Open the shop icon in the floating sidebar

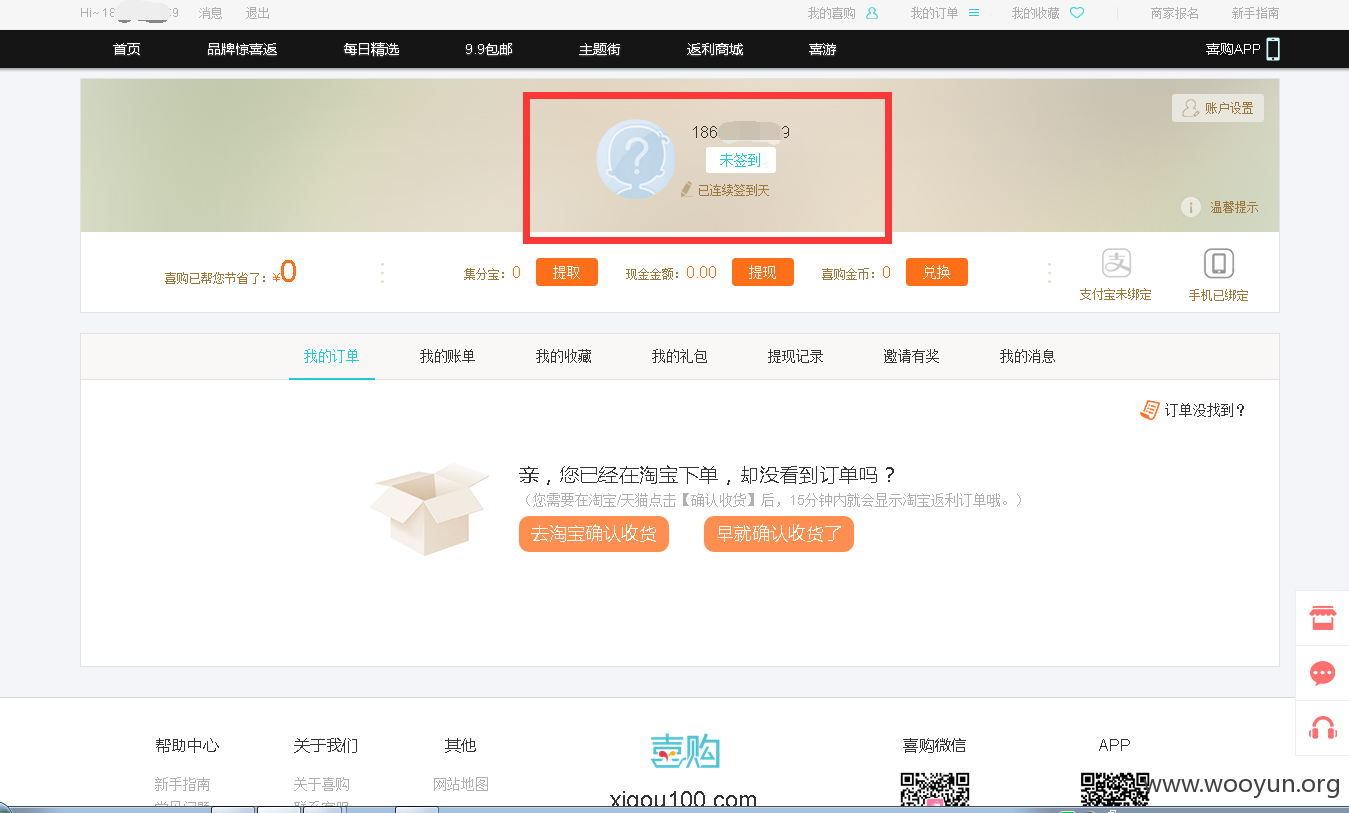tap(1322, 618)
